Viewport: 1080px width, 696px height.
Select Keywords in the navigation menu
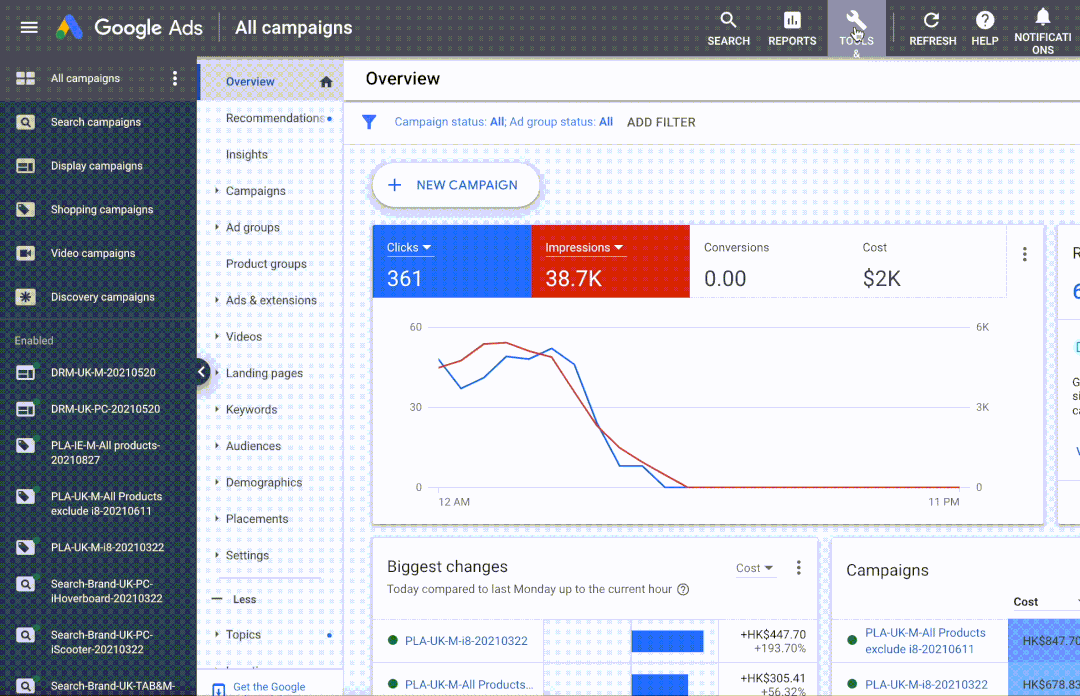251,409
